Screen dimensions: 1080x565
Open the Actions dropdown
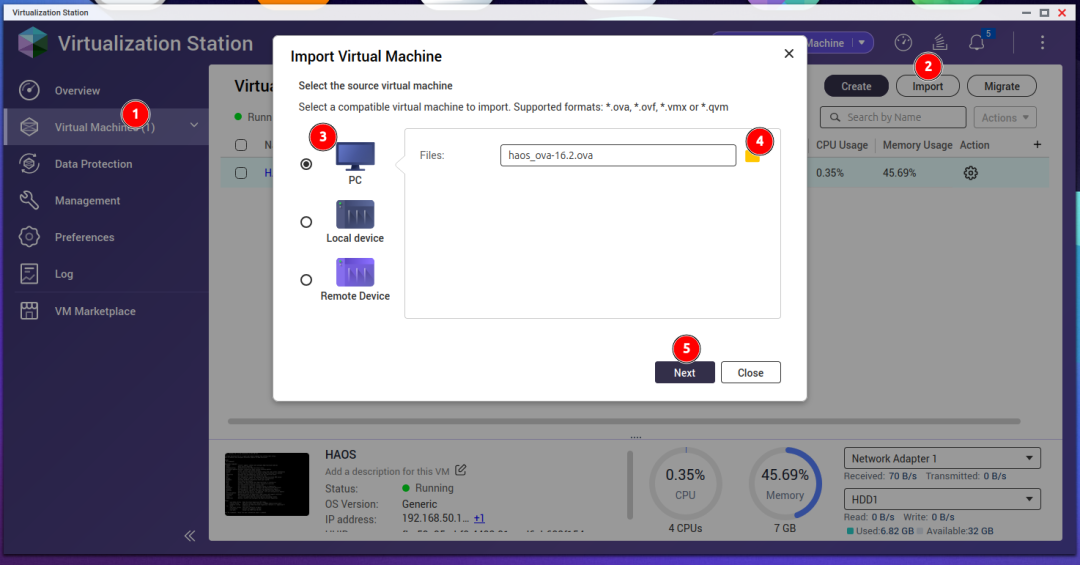point(1005,118)
